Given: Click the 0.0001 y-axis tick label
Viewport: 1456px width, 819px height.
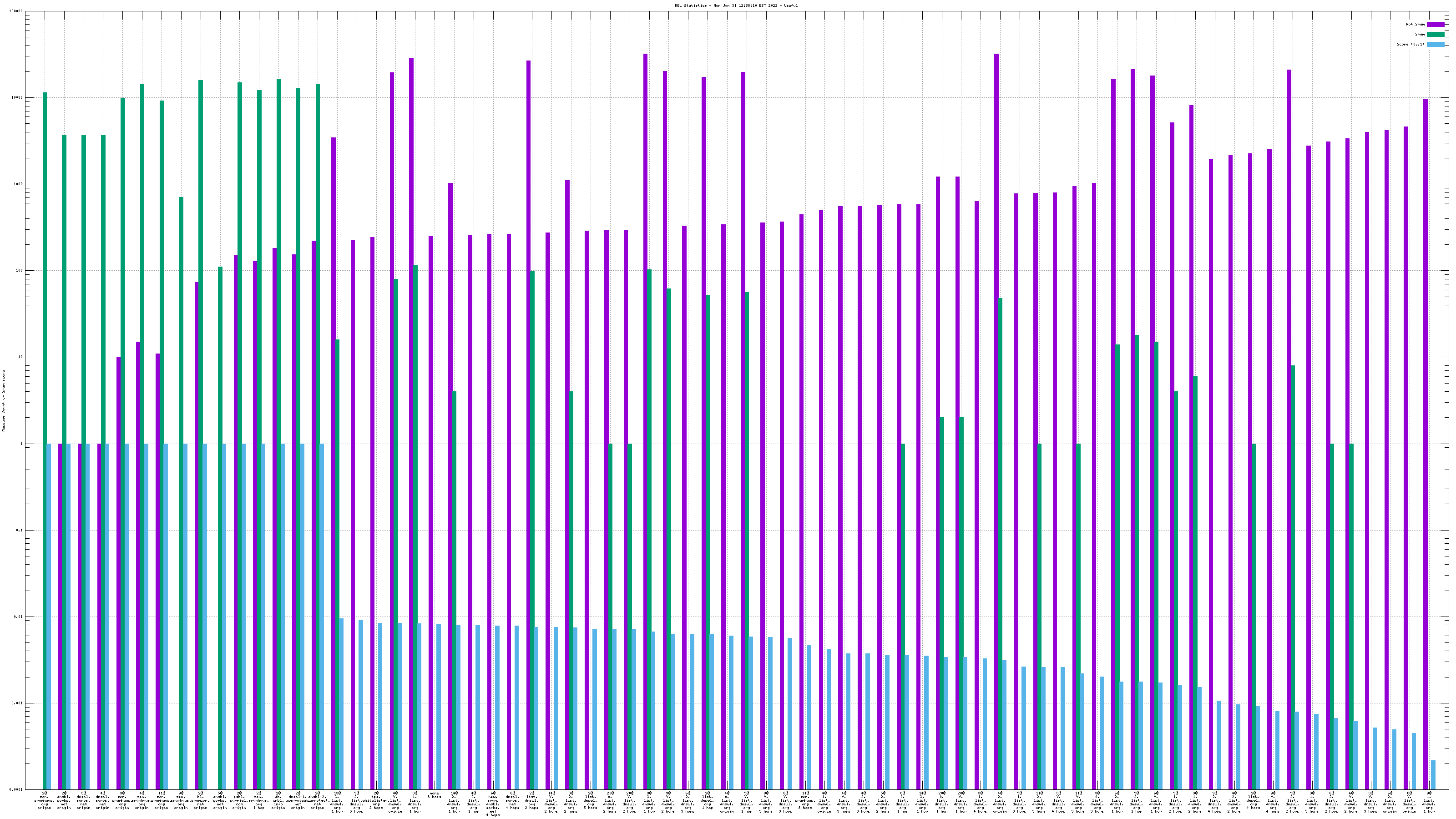Looking at the screenshot, I should (16, 789).
